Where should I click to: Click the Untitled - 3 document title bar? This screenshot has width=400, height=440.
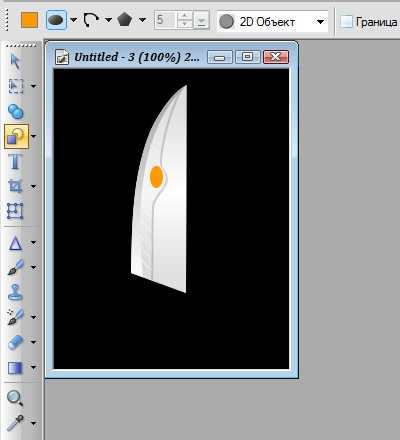tap(137, 57)
